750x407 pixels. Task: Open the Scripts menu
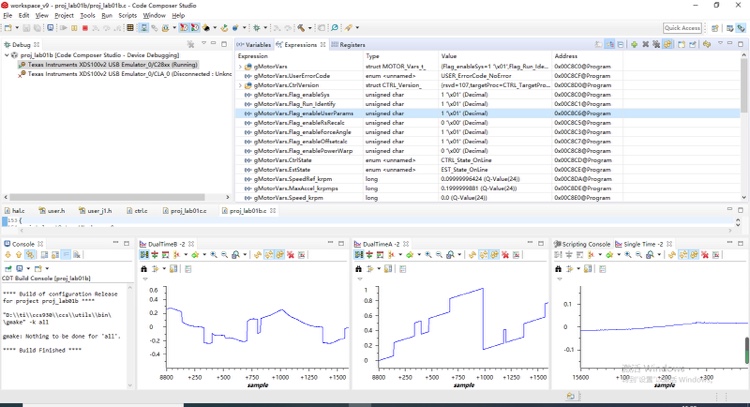[127, 16]
